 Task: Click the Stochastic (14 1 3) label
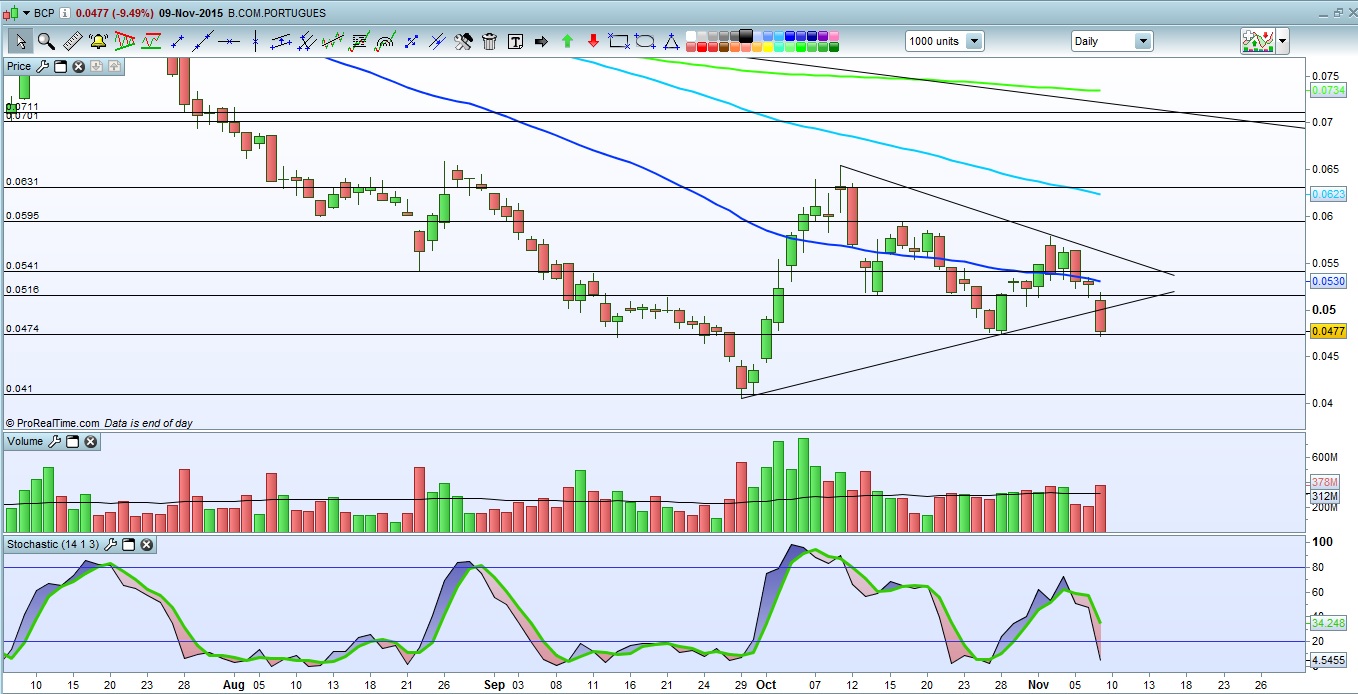point(53,545)
